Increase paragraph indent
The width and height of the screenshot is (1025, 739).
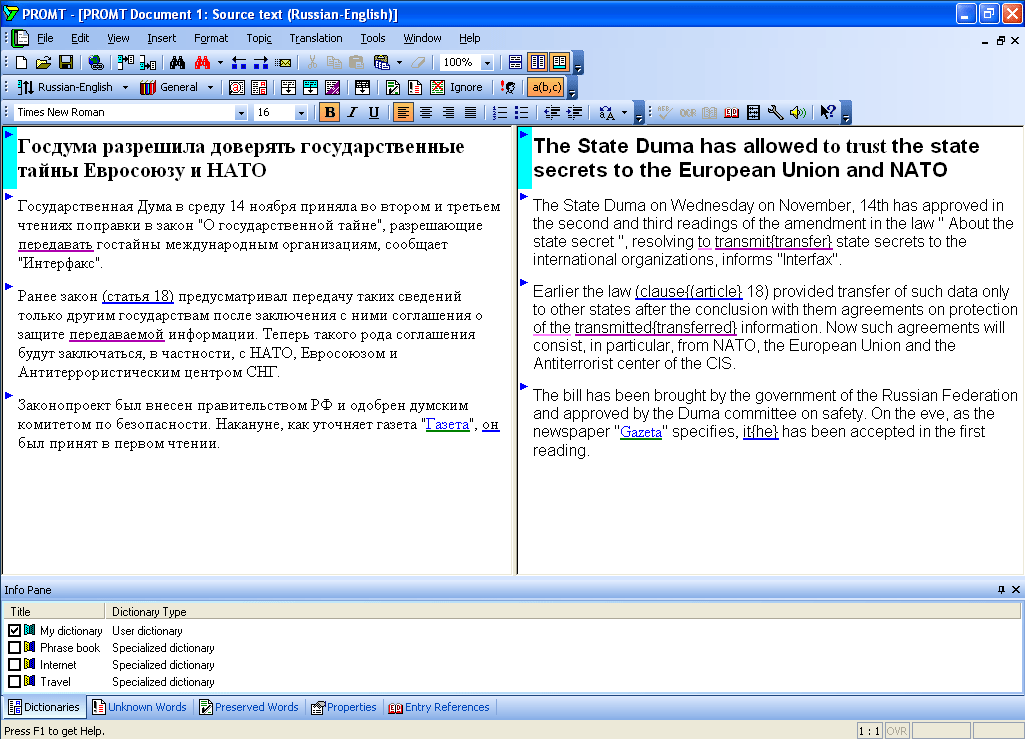click(574, 112)
